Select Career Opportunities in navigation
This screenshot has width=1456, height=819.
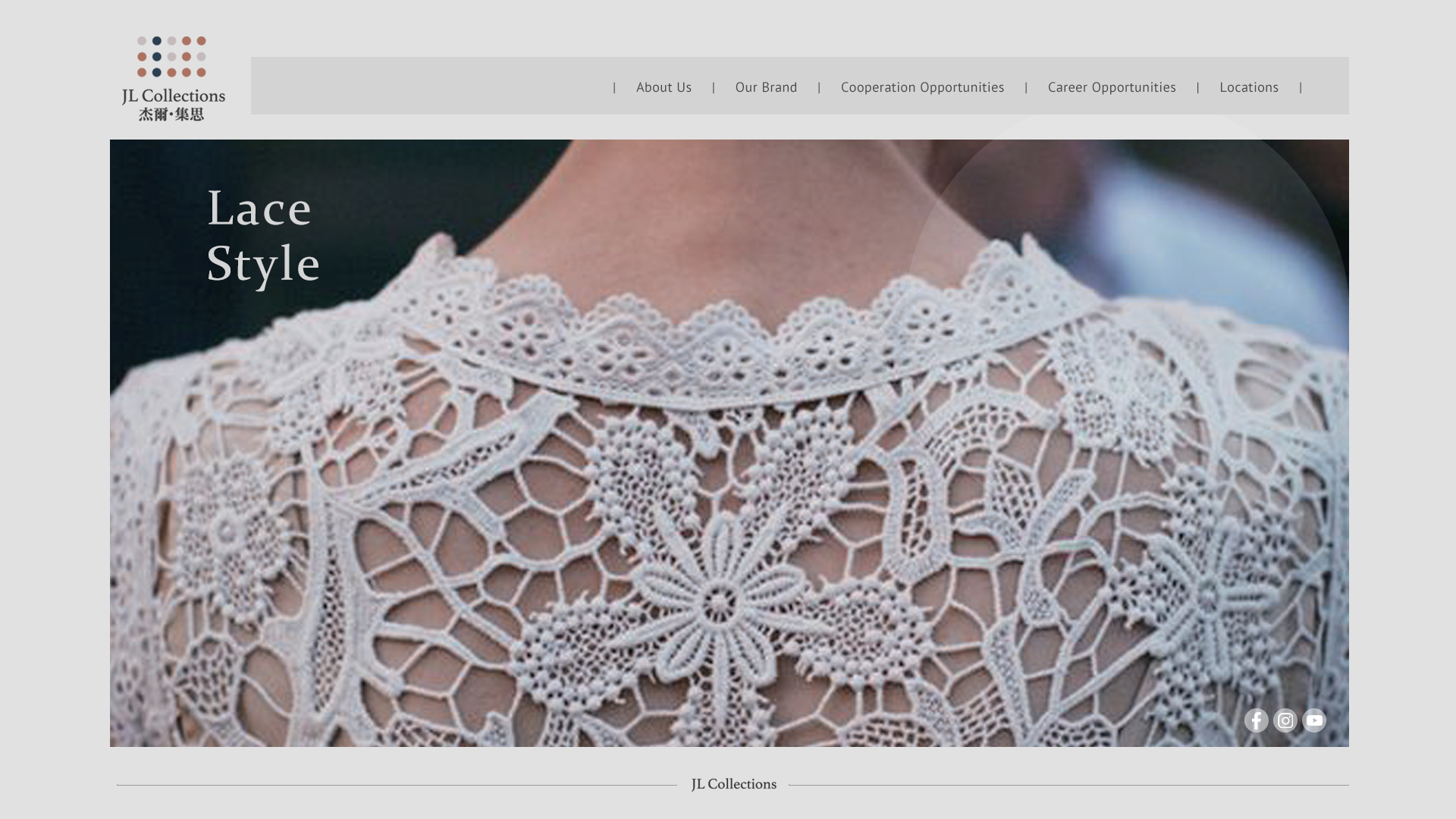(1112, 87)
